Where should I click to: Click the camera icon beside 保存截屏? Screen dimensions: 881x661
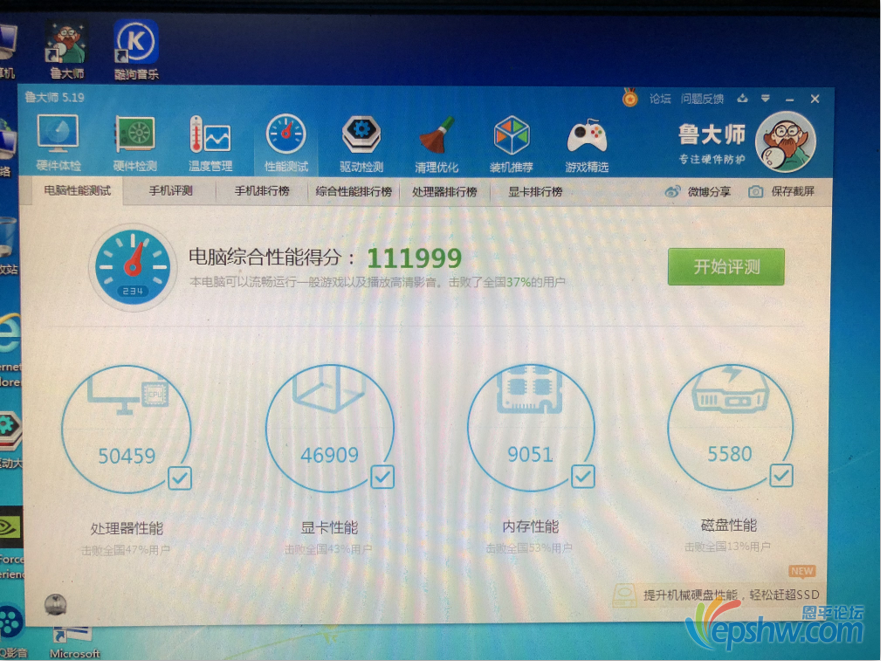point(755,192)
